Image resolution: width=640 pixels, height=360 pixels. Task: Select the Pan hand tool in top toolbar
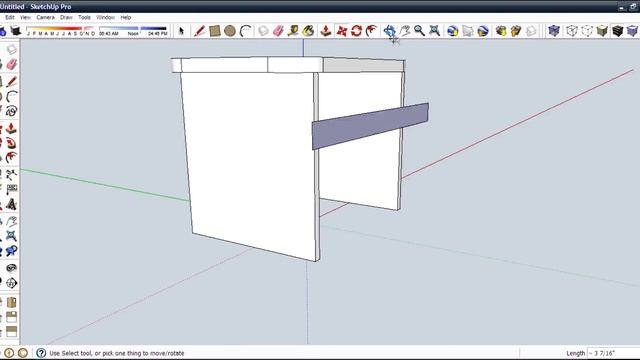[404, 31]
